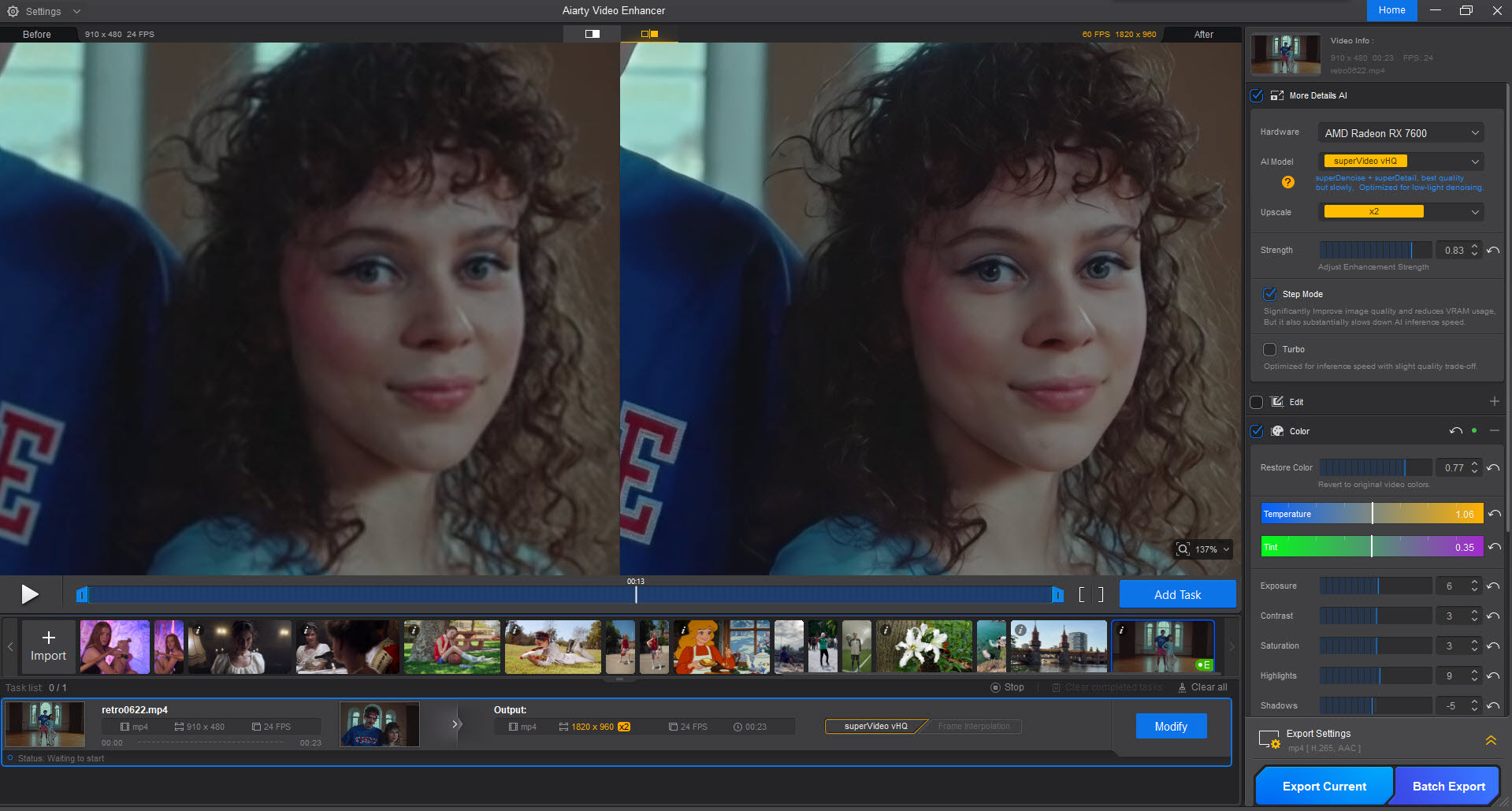1512x811 pixels.
Task: Reset the Tint slider
Action: pyautogui.click(x=1494, y=547)
